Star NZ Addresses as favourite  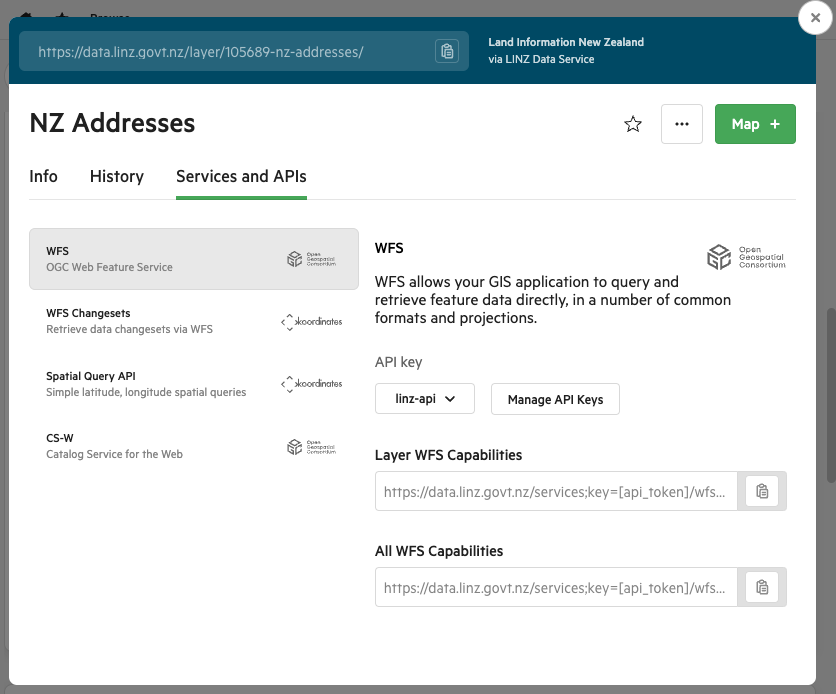coord(633,124)
